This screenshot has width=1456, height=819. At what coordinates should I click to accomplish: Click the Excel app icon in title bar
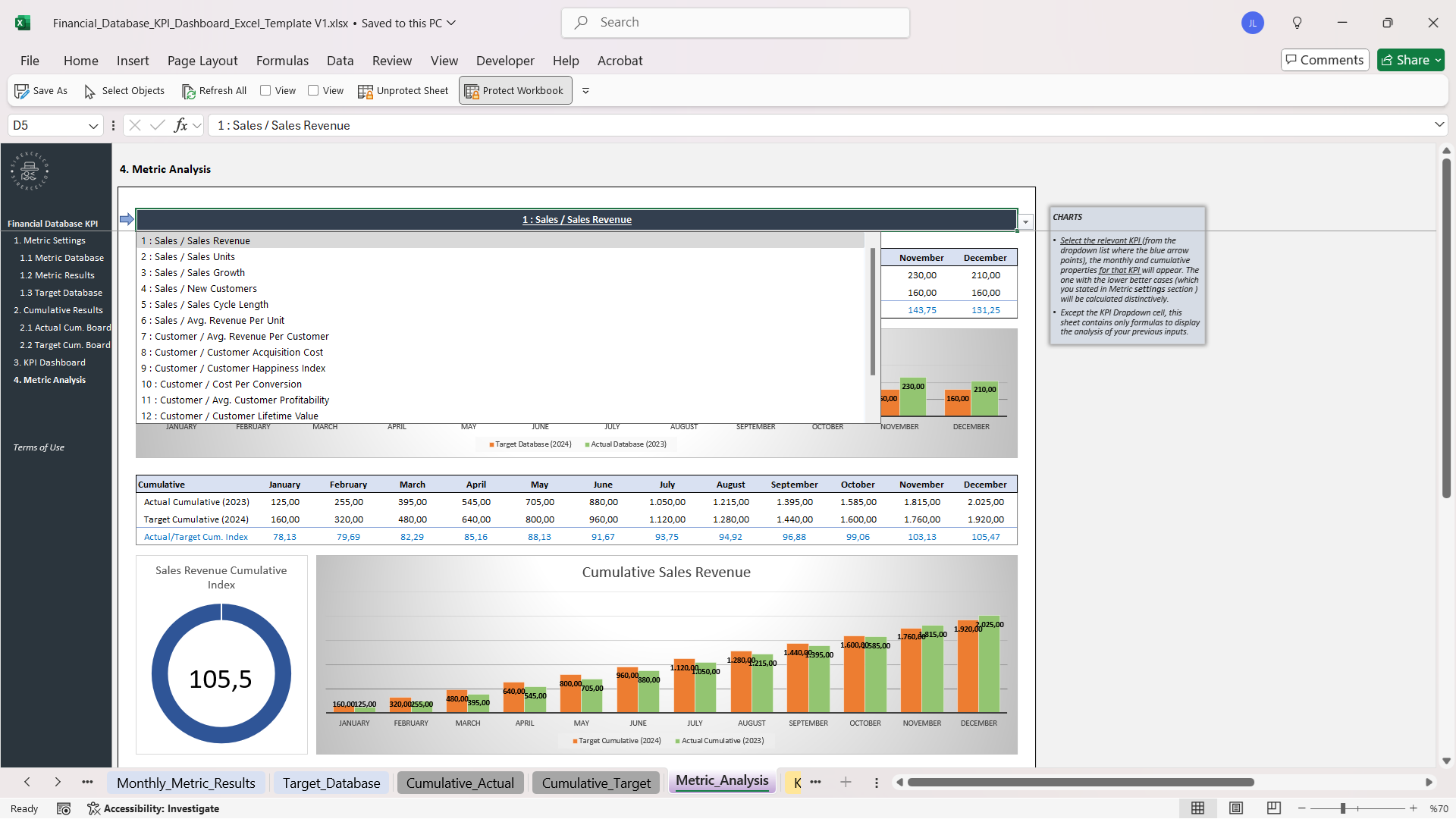coord(23,23)
